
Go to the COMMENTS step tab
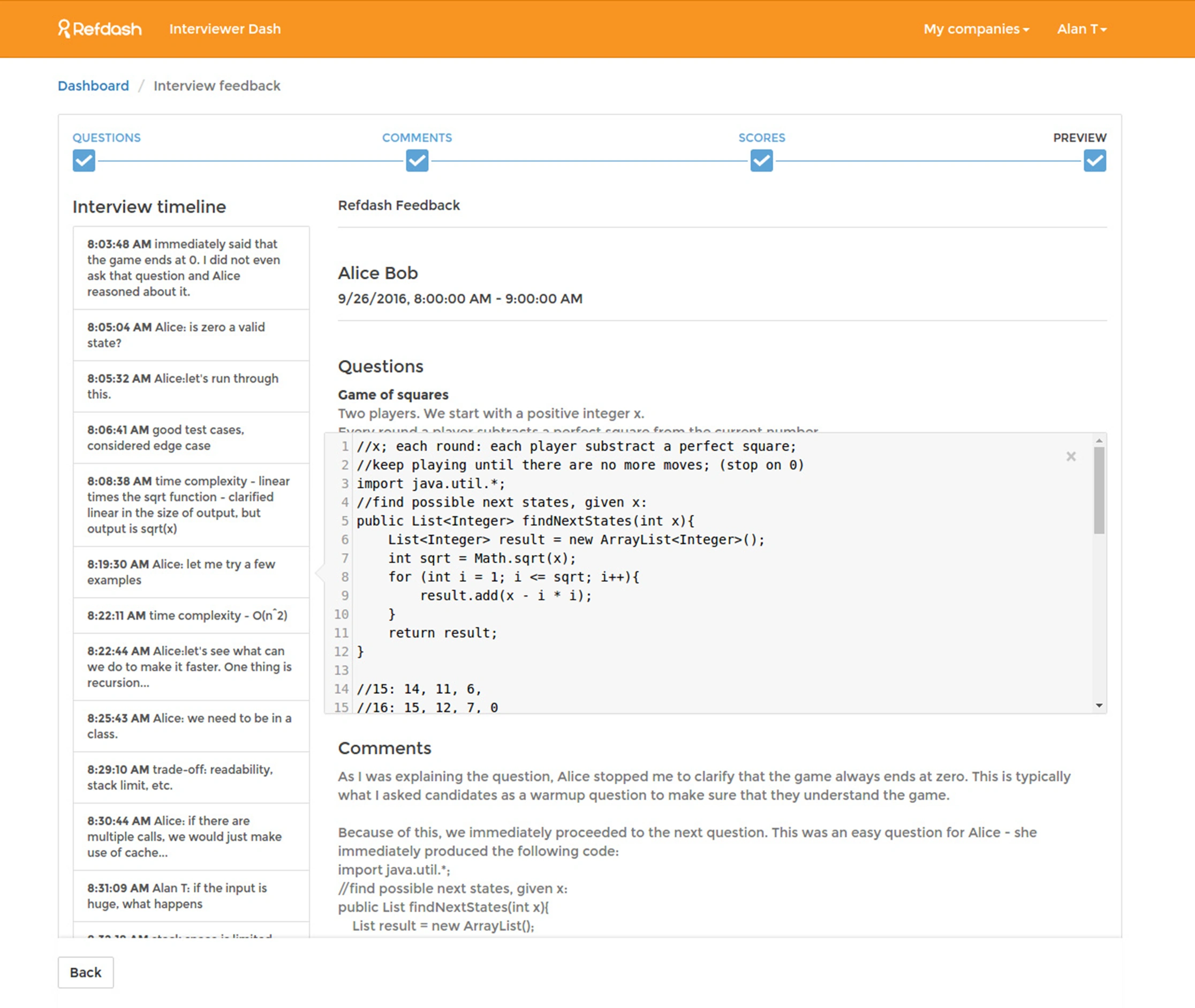coord(417,138)
